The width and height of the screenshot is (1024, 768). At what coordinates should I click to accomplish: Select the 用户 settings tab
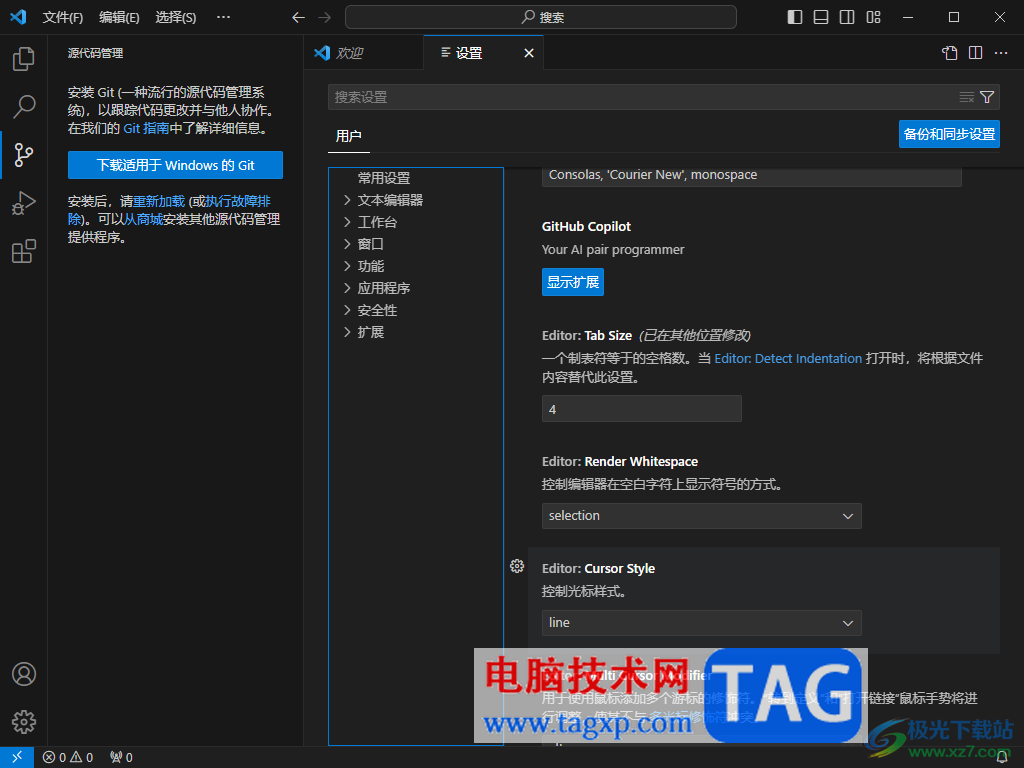click(x=349, y=136)
